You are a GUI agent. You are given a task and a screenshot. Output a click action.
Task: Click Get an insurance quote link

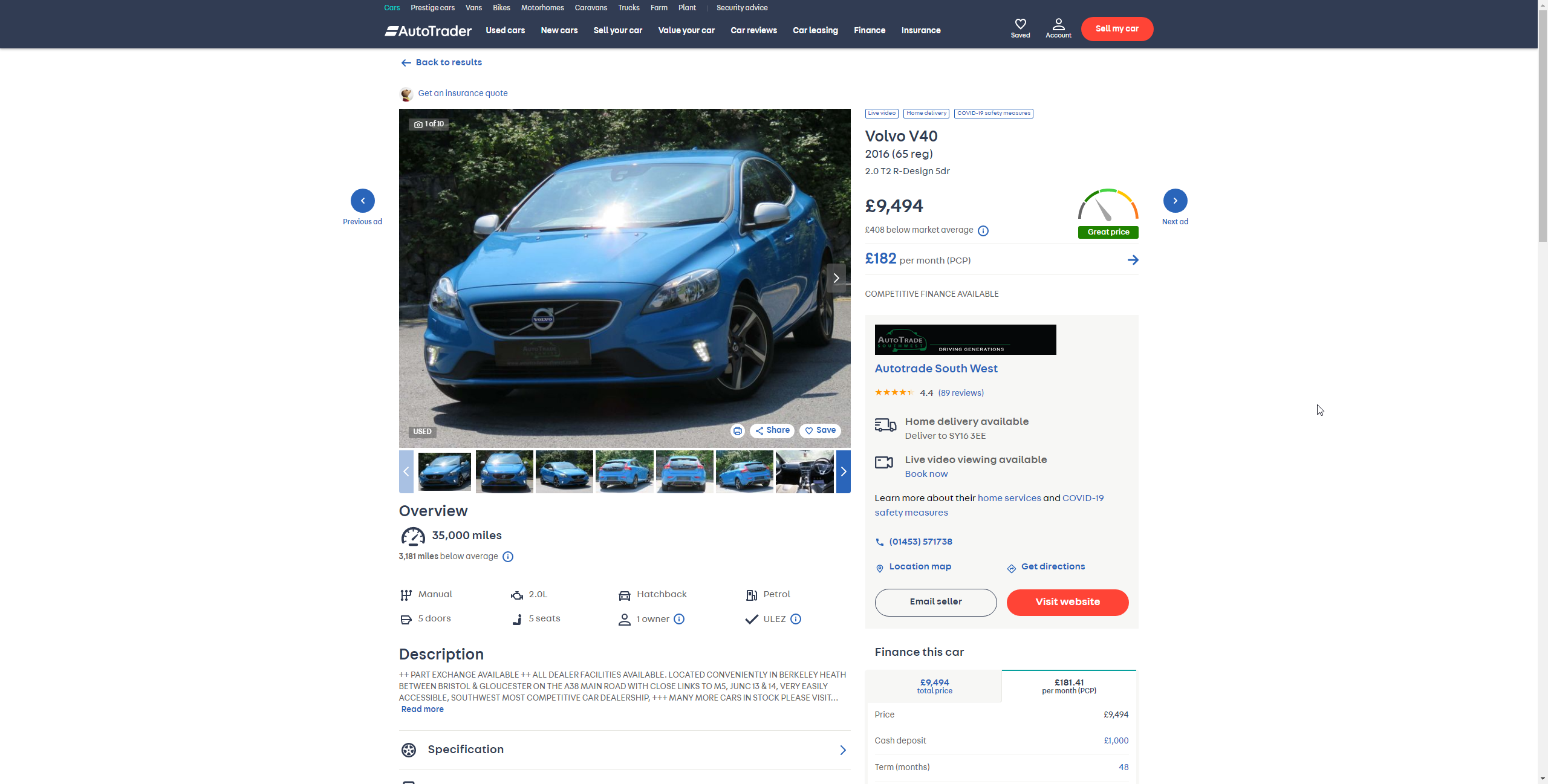click(x=463, y=93)
